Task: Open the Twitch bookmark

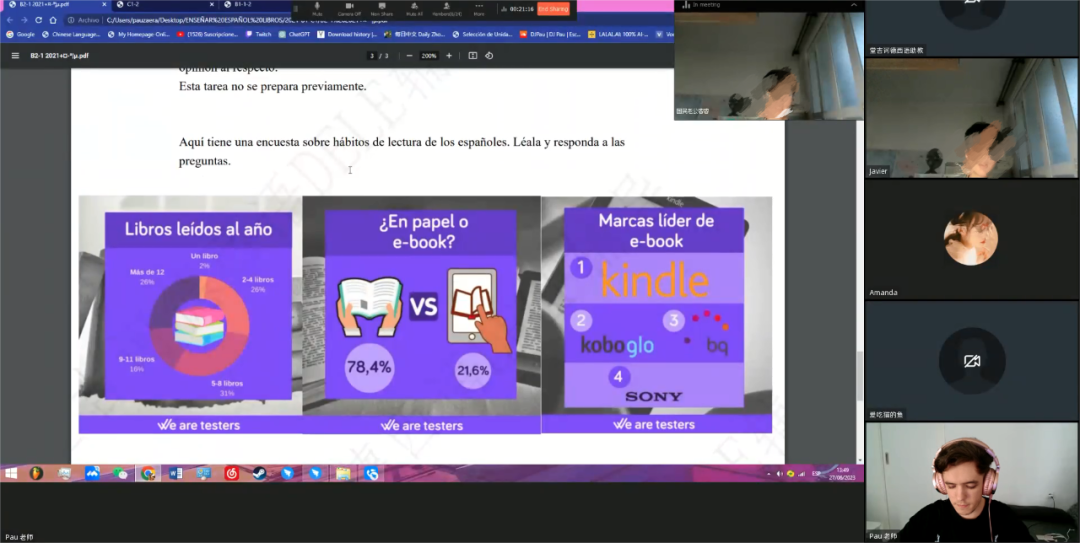Action: coord(259,34)
